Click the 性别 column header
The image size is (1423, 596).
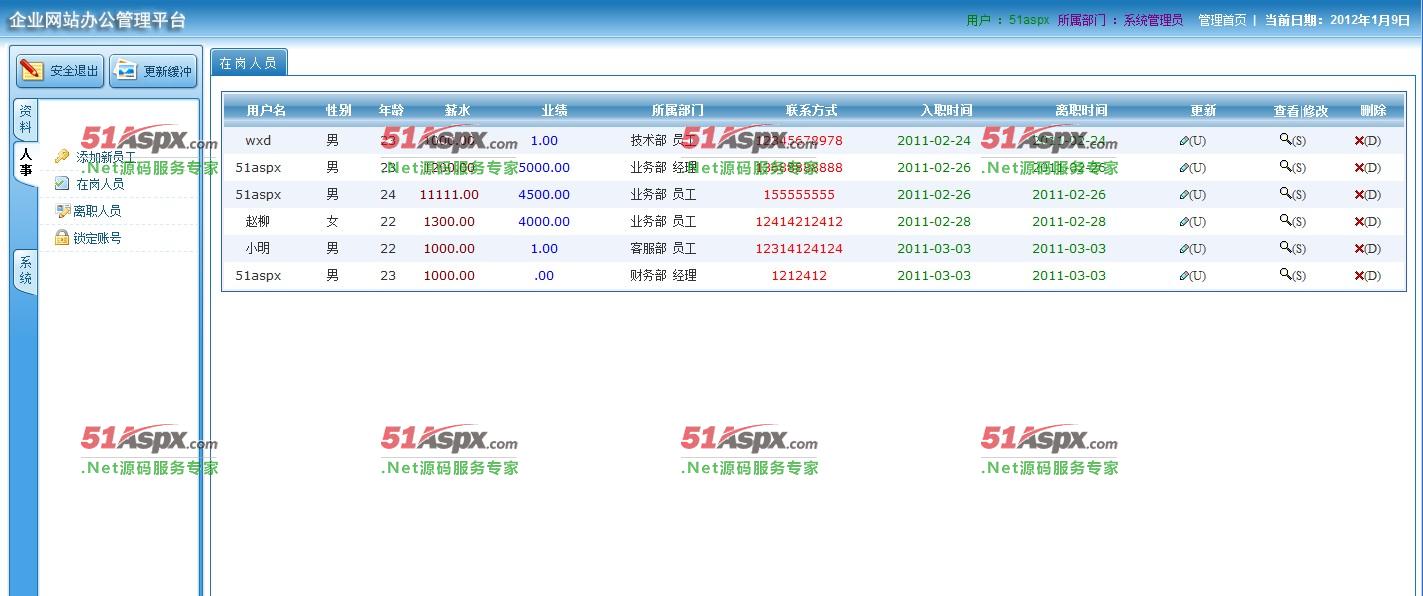pyautogui.click(x=338, y=111)
